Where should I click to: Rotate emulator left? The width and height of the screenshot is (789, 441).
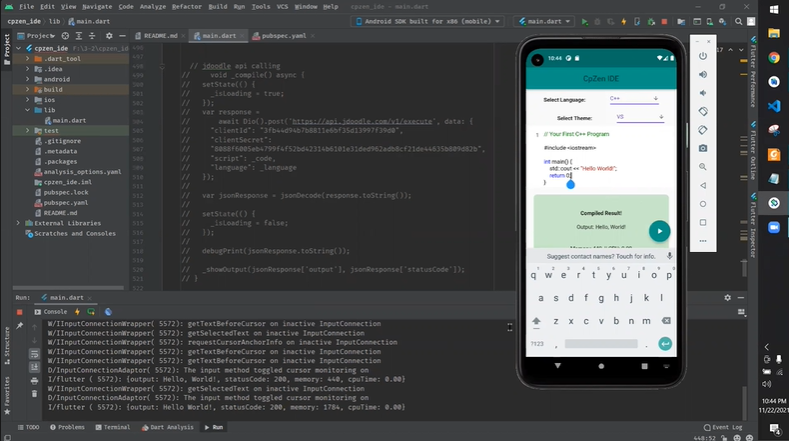703,111
